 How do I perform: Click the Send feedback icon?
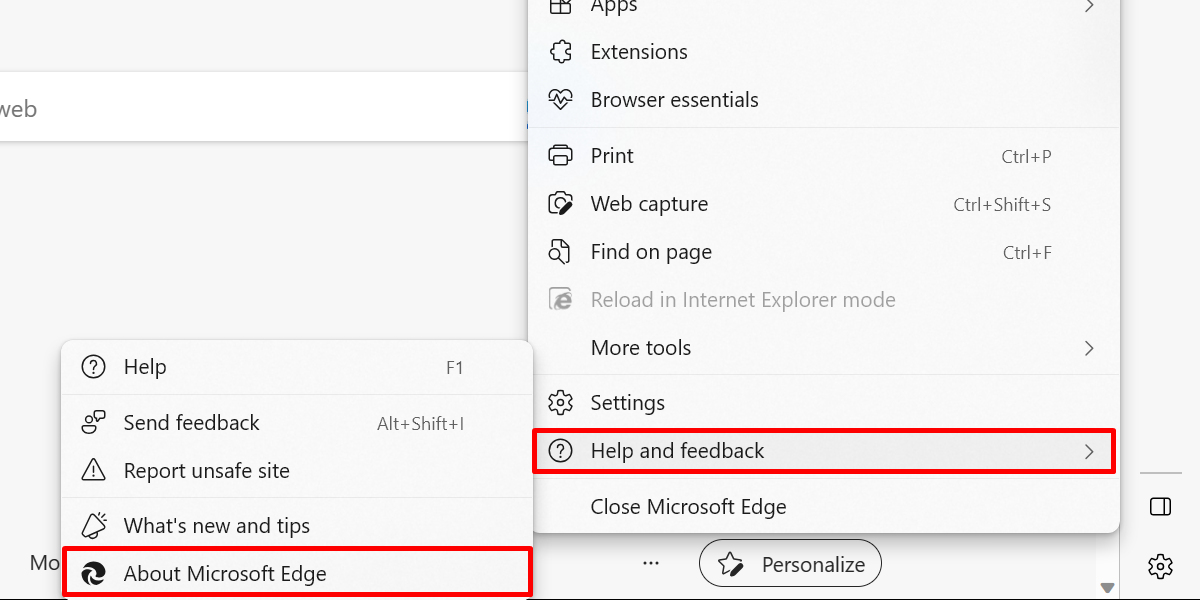click(92, 422)
